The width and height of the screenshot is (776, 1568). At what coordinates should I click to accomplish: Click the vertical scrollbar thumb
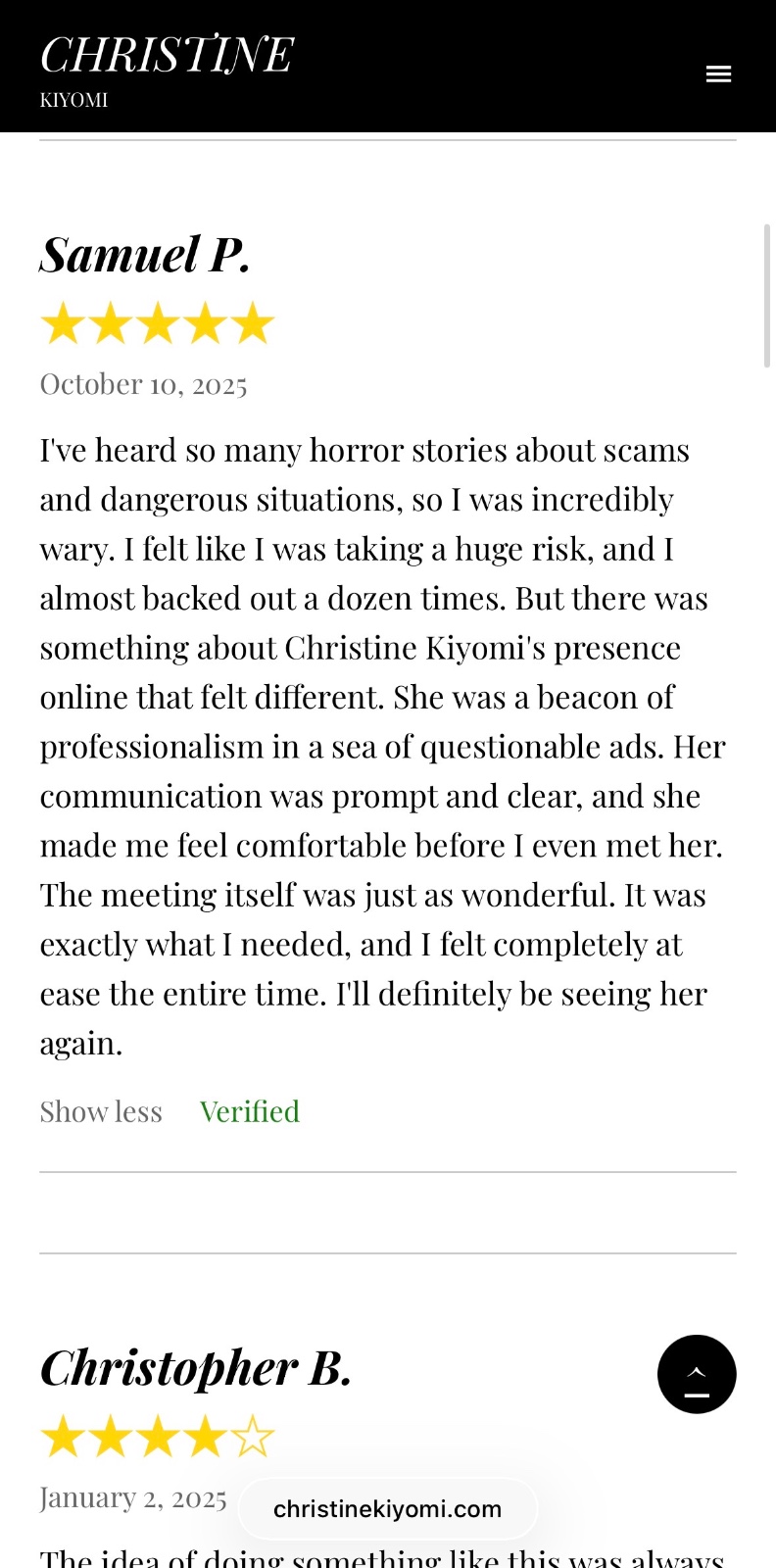pos(767,295)
